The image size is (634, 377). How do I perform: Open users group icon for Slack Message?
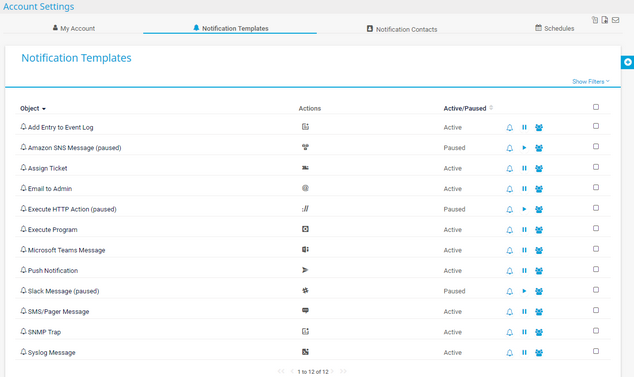pos(539,291)
